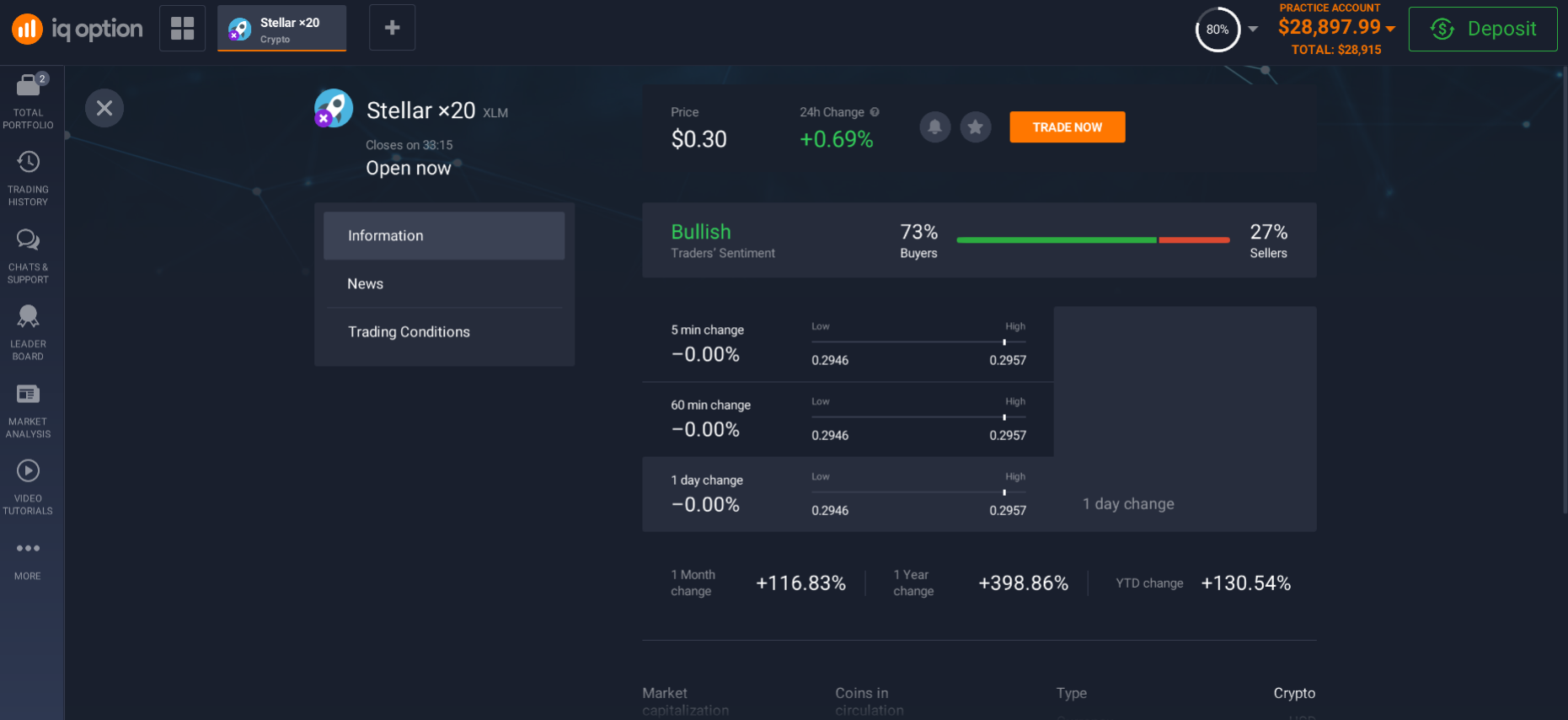Image resolution: width=1568 pixels, height=720 pixels.
Task: Click the 24h Change help icon
Action: pyautogui.click(x=875, y=112)
